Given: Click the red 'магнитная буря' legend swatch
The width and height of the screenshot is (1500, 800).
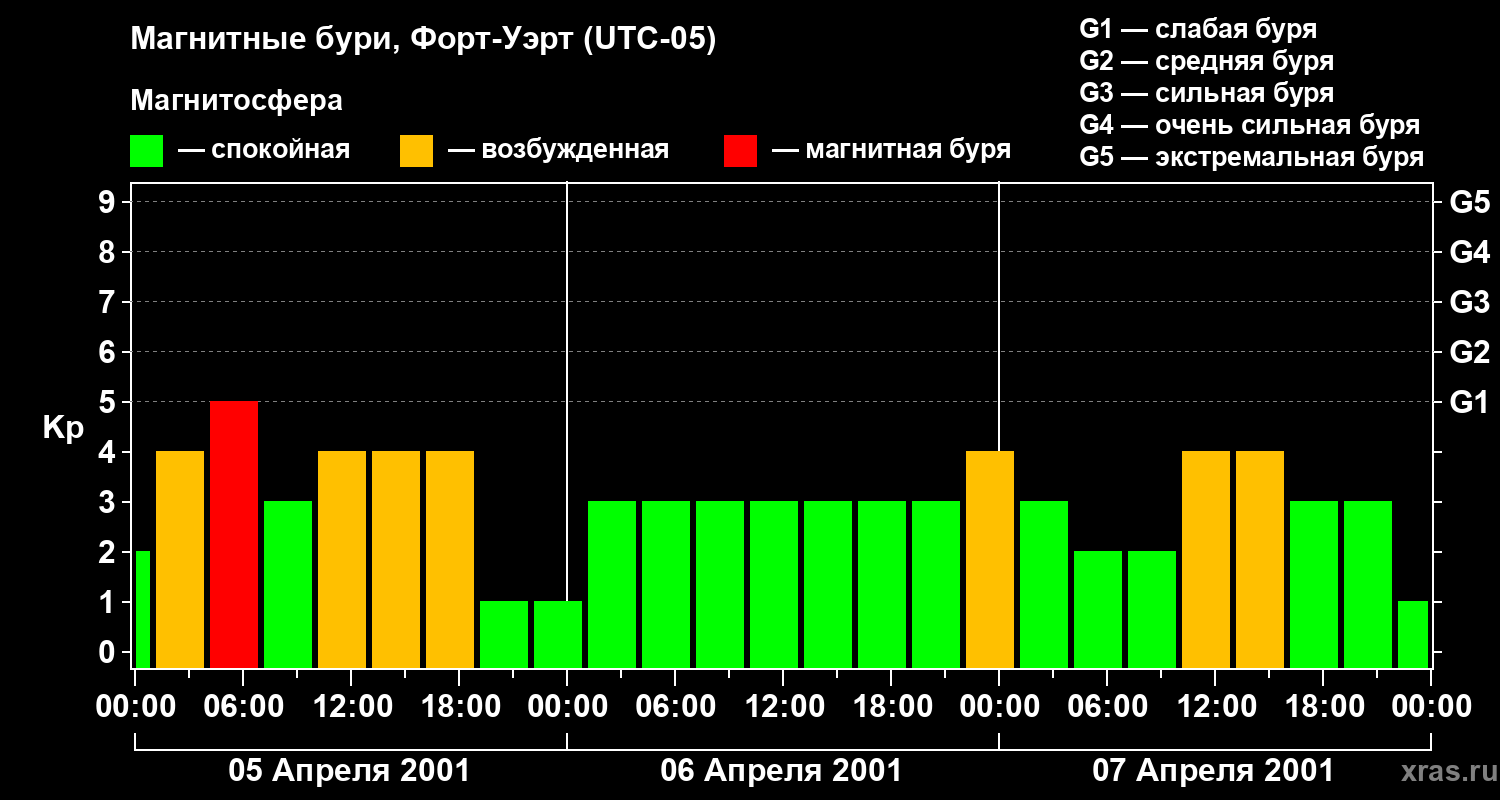Looking at the screenshot, I should click(x=741, y=151).
